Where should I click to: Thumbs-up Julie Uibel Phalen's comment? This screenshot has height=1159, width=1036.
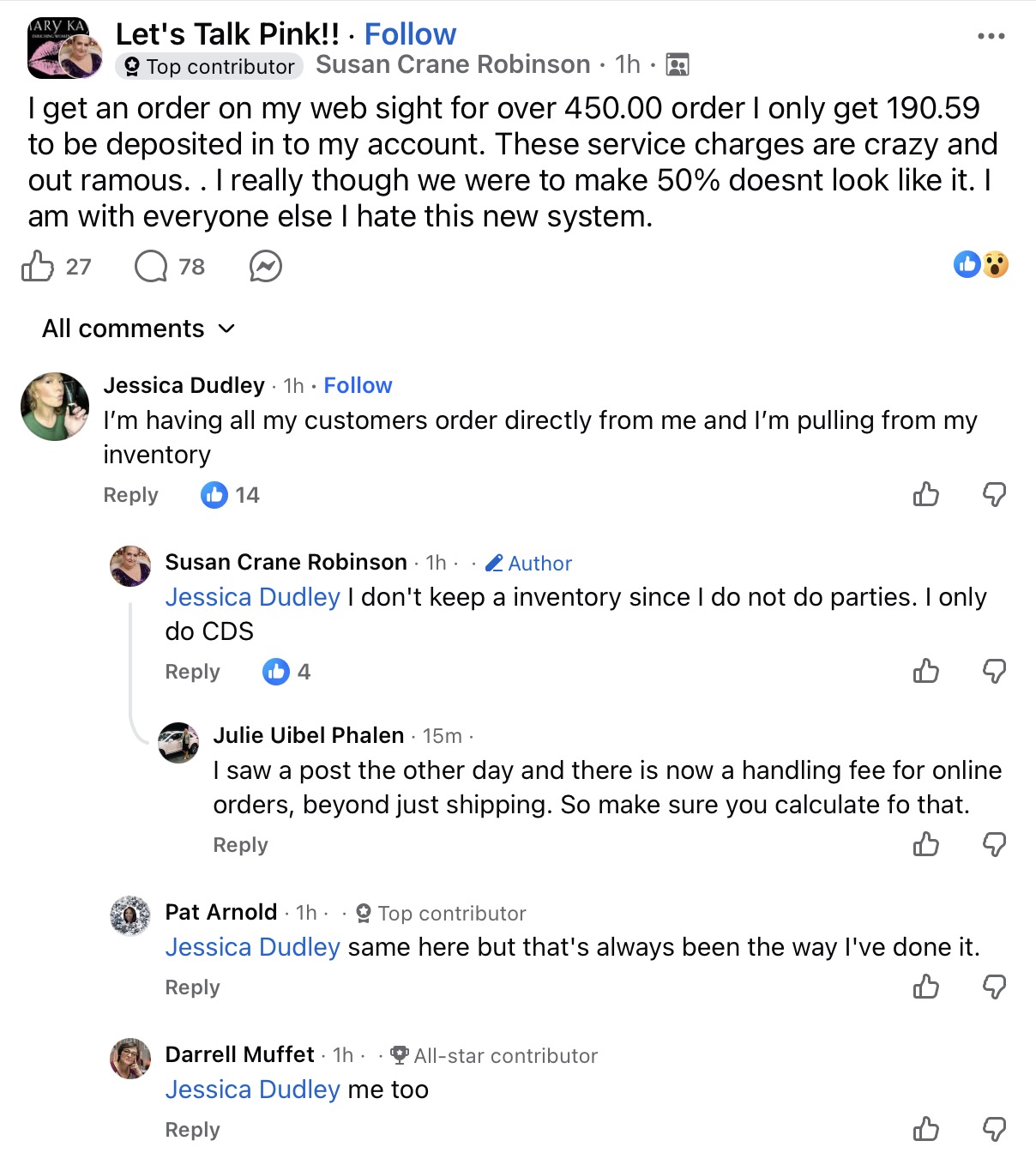(926, 844)
